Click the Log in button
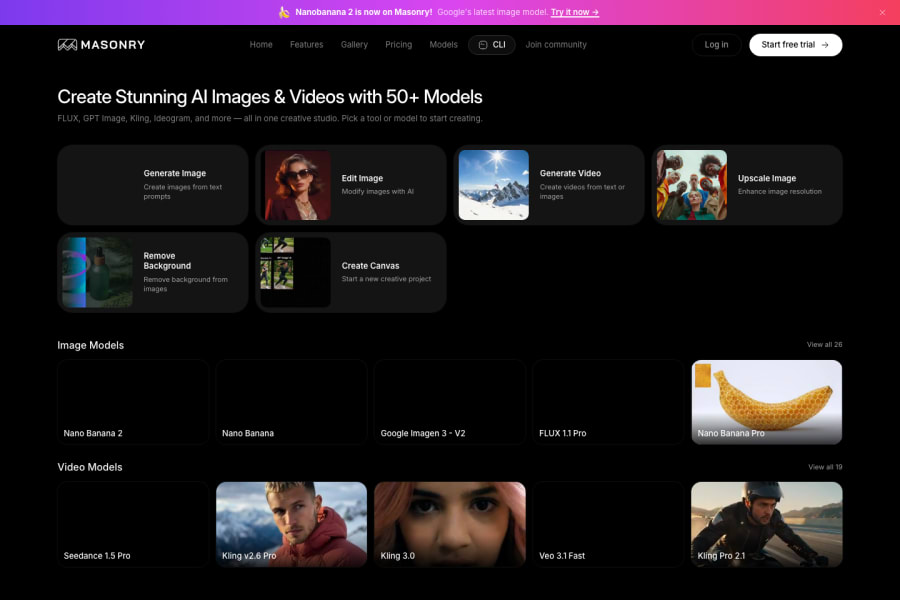Viewport: 900px width, 600px height. 716,45
